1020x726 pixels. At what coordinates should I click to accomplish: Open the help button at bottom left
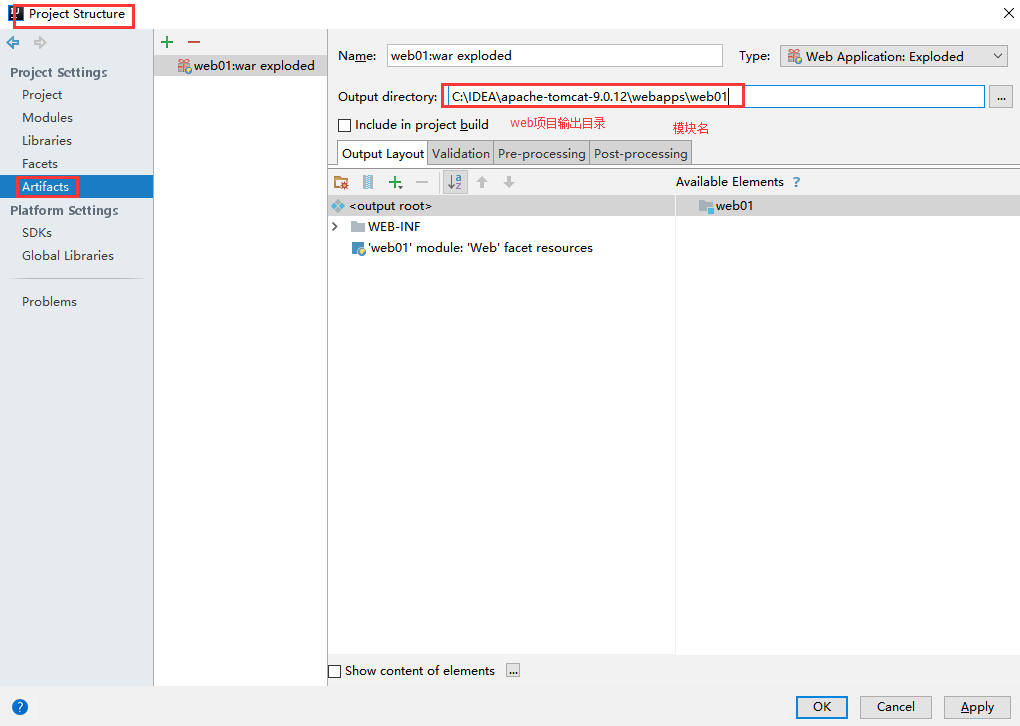coord(20,707)
